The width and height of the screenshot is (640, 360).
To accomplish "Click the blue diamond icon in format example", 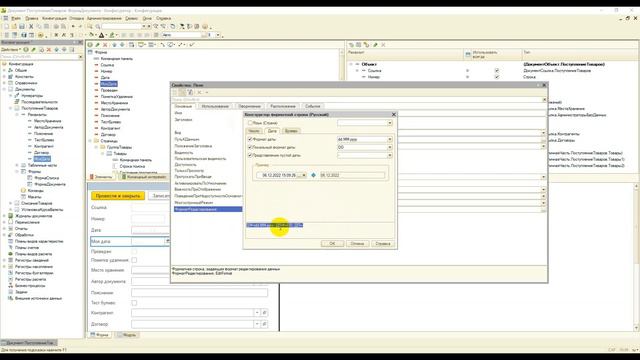I will click(x=313, y=175).
